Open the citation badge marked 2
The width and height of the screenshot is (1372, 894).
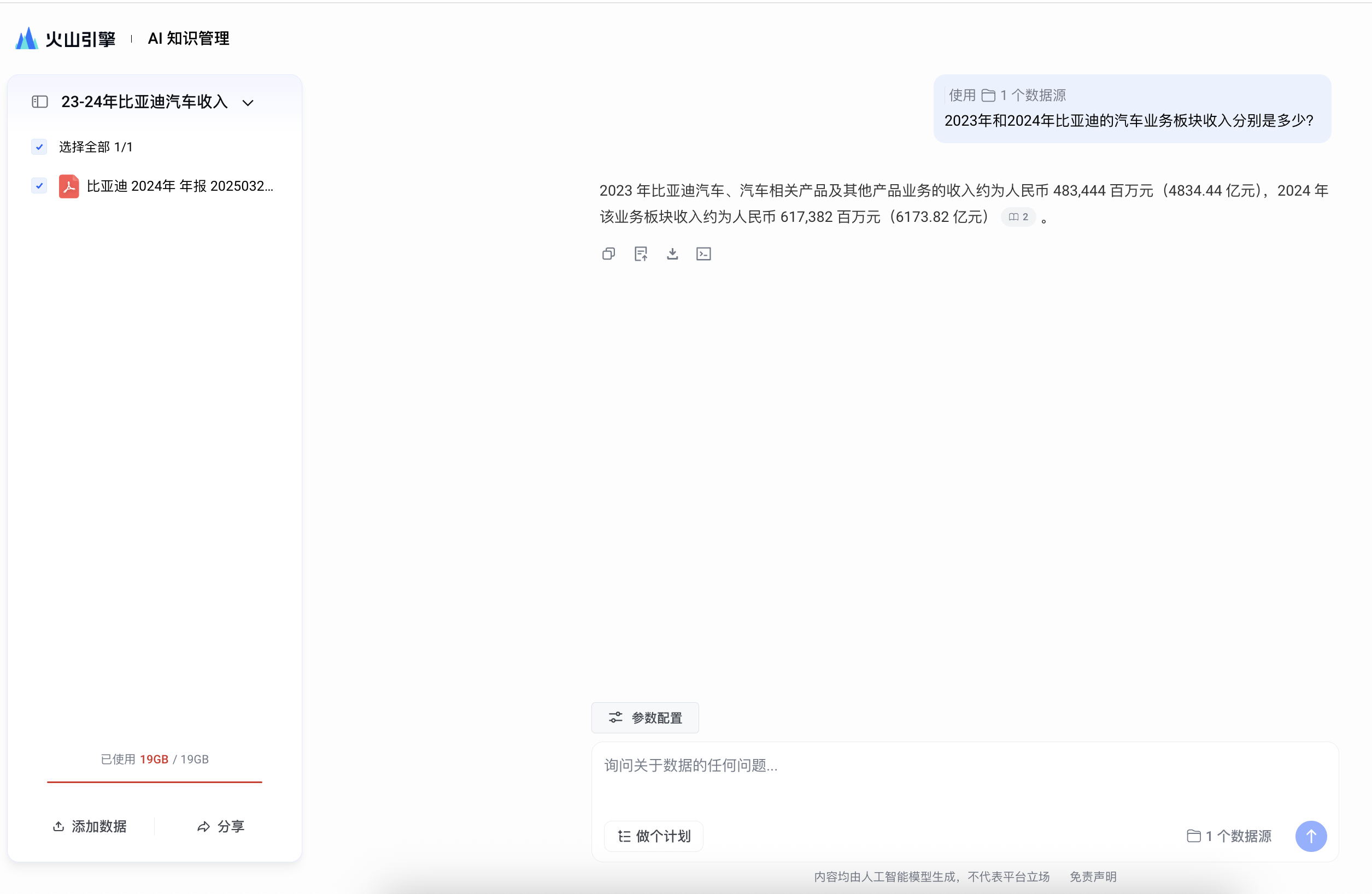1019,217
